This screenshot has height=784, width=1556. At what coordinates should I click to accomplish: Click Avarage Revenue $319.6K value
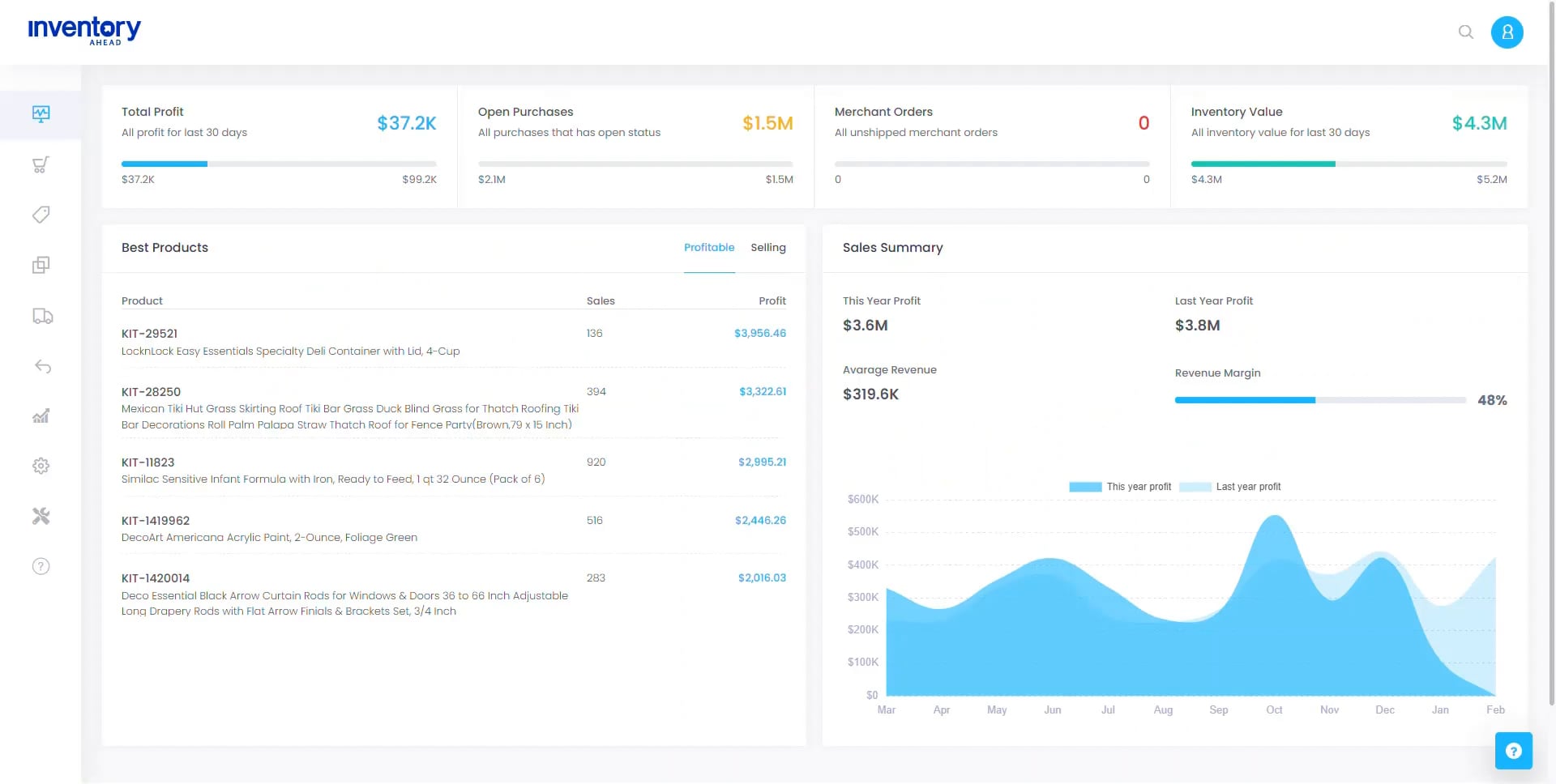coord(870,394)
